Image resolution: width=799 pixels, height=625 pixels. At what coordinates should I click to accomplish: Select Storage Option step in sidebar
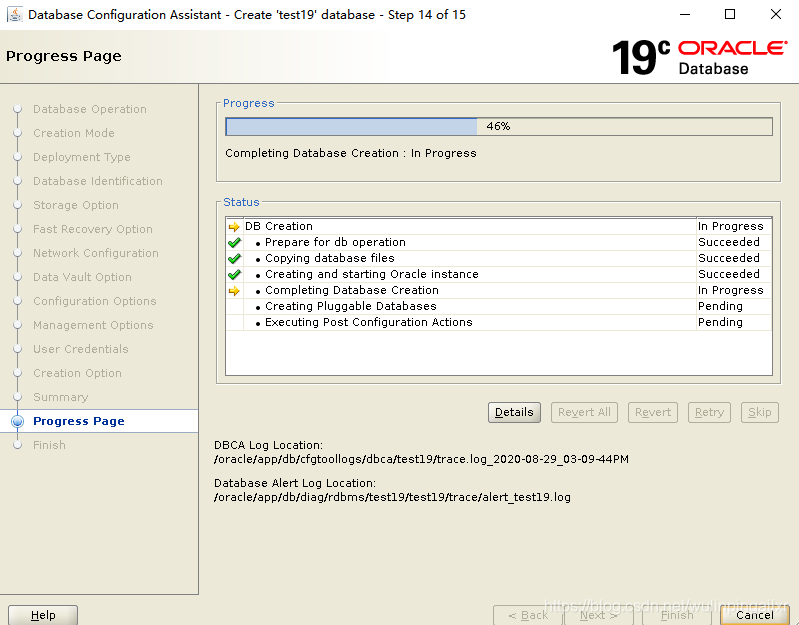point(76,205)
